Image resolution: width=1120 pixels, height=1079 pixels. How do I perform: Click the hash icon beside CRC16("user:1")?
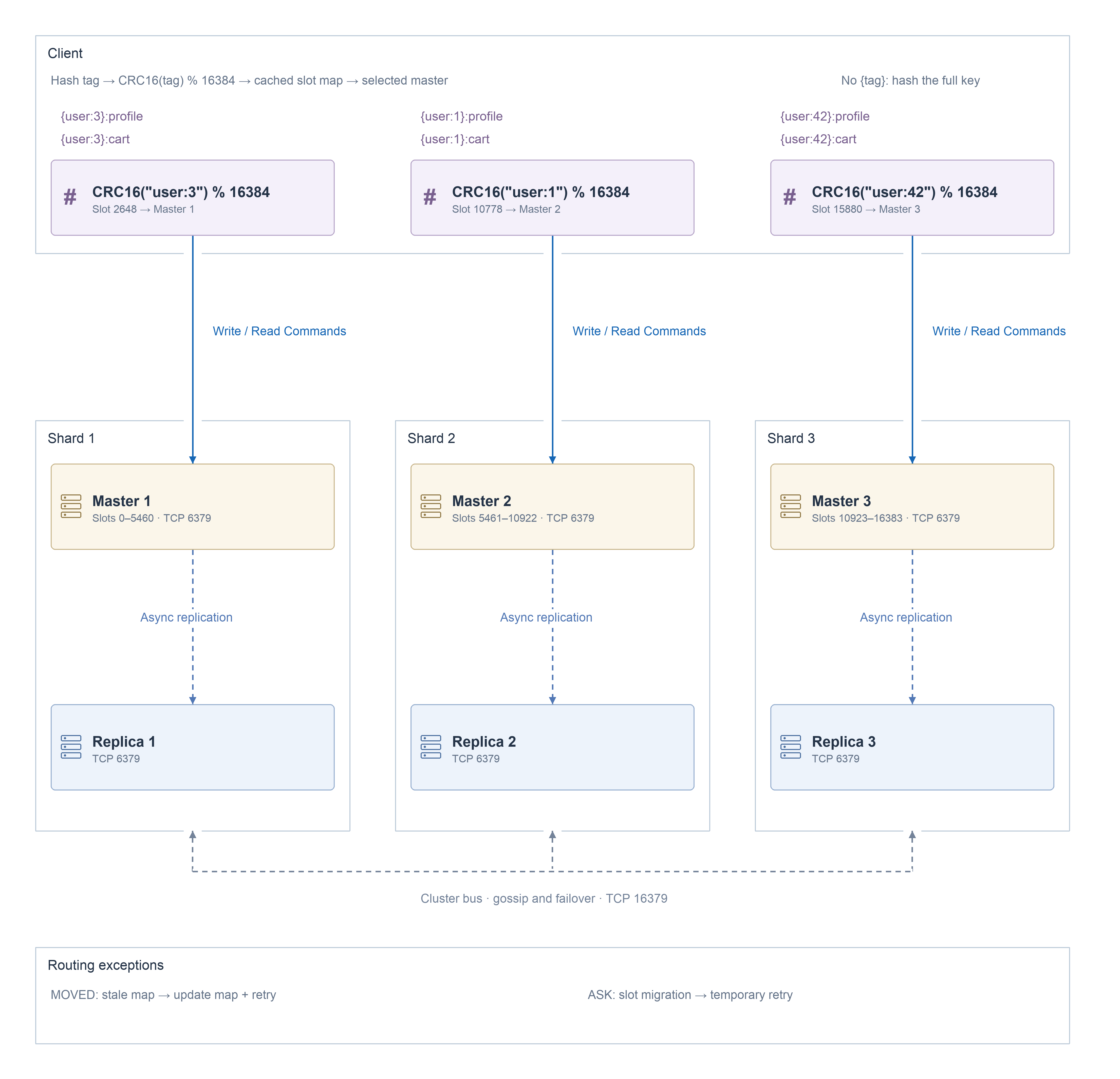pos(430,198)
